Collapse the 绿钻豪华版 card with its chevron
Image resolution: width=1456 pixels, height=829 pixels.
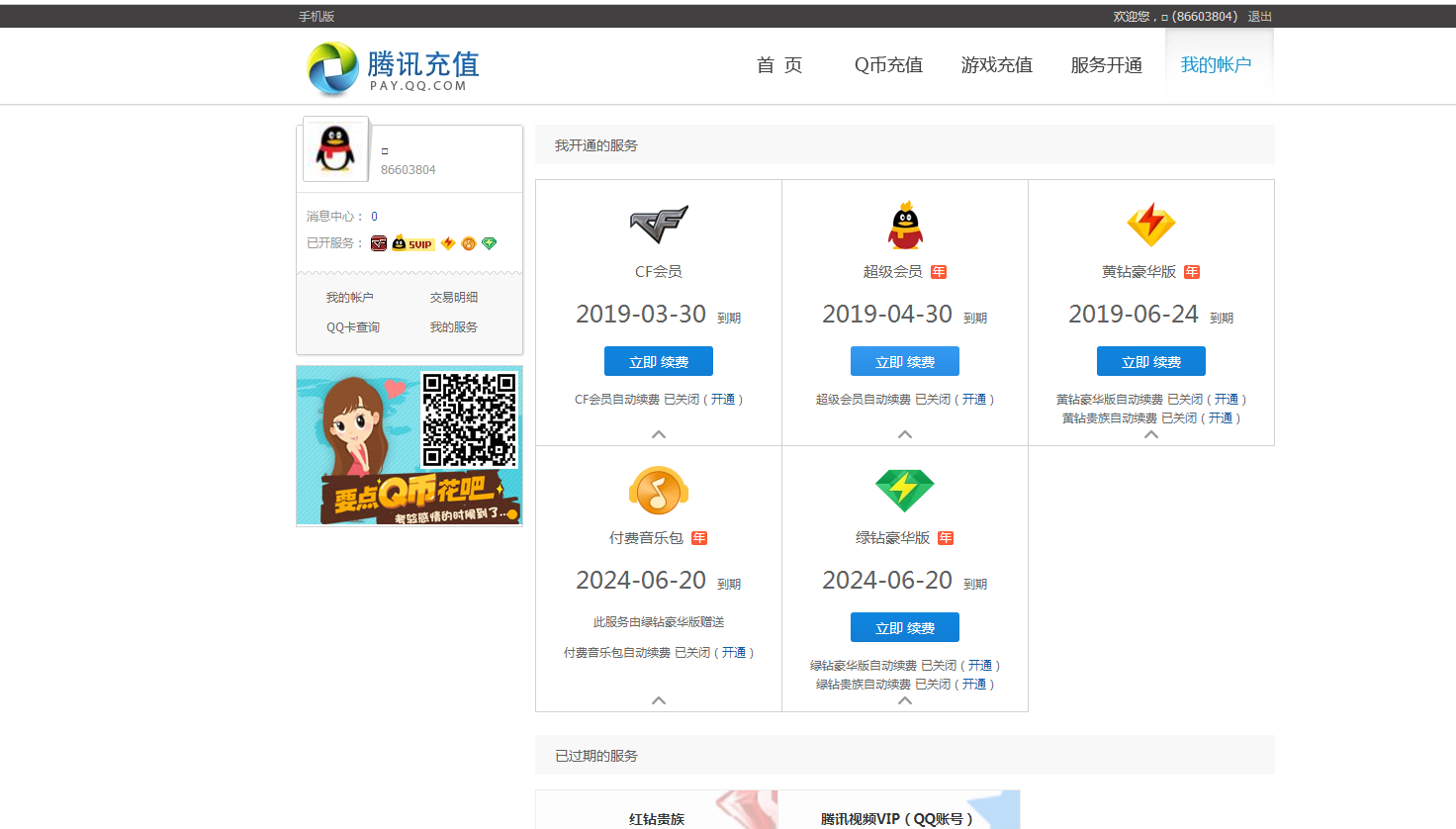coord(905,700)
